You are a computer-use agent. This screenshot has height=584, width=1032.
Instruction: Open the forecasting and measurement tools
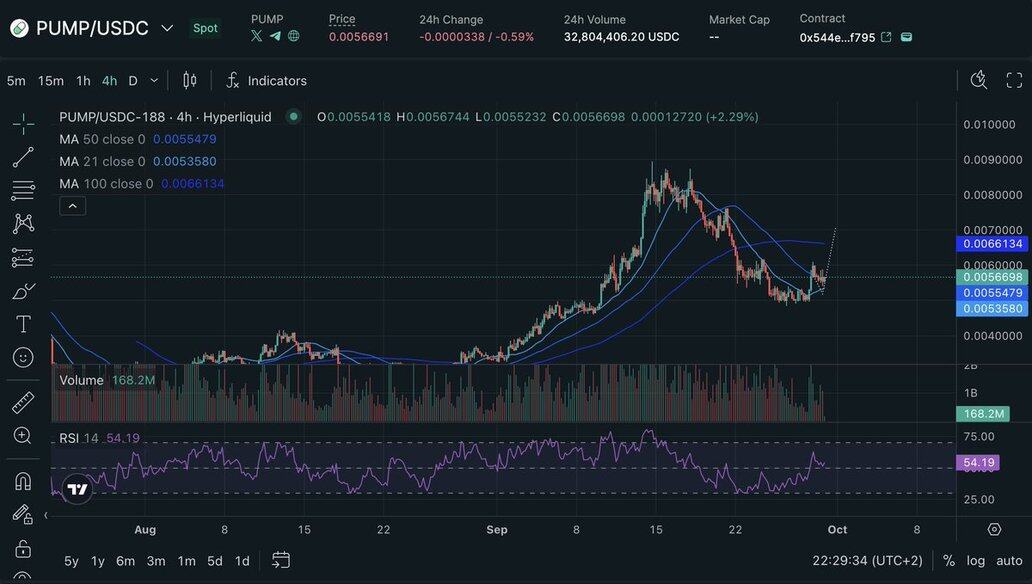coord(23,257)
